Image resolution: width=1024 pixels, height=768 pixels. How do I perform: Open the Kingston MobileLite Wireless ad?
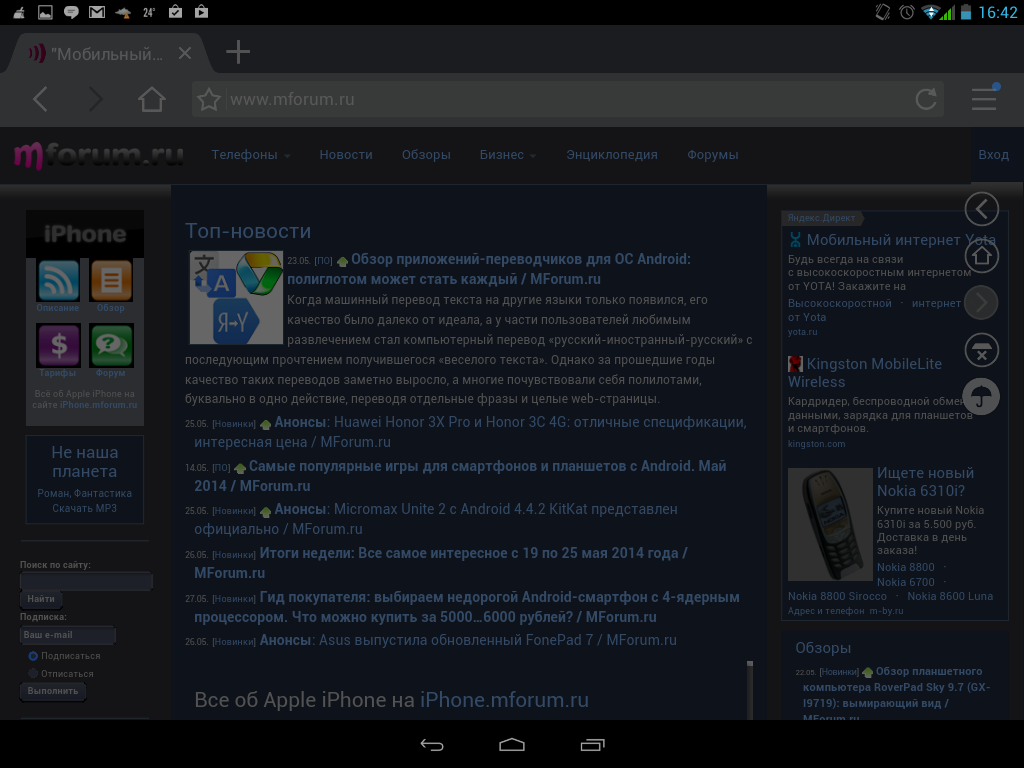point(865,373)
